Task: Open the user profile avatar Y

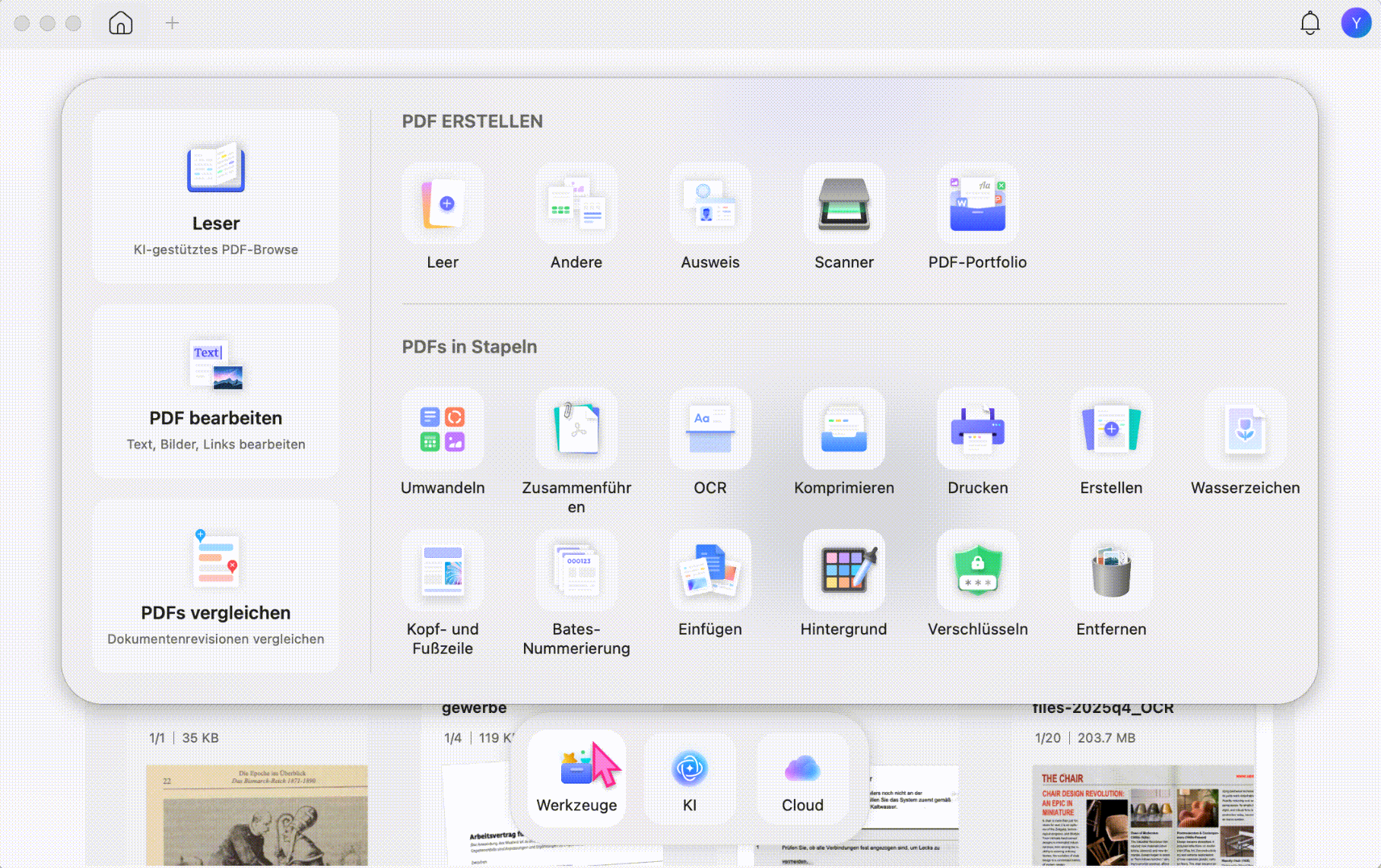Action: (x=1356, y=23)
